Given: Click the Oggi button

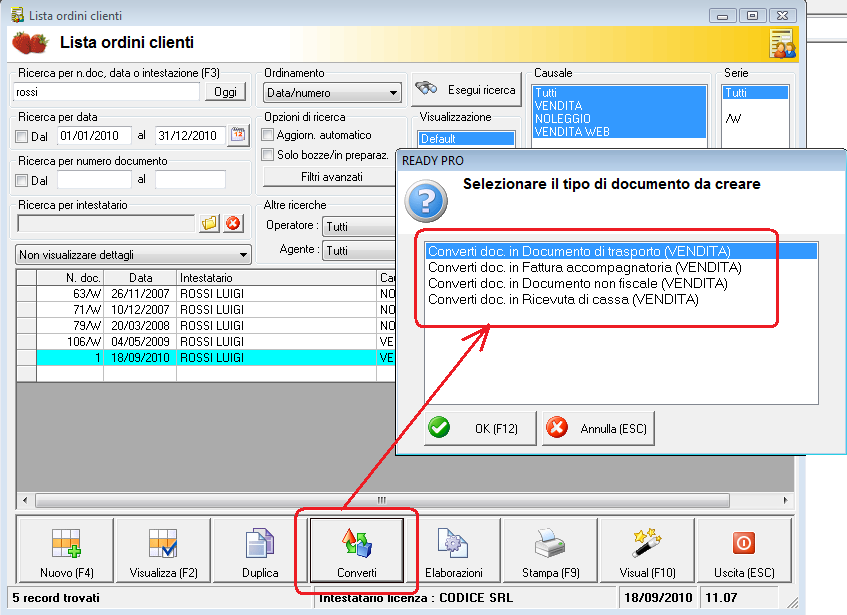Looking at the screenshot, I should (225, 92).
